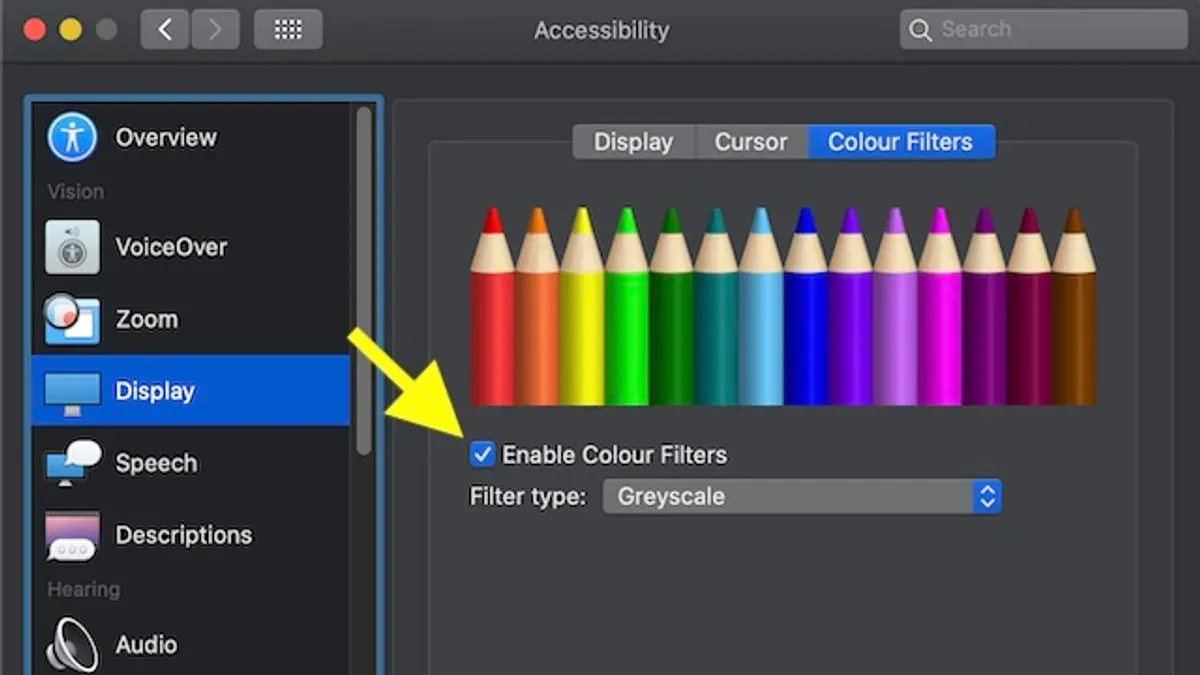The height and width of the screenshot is (675, 1200).
Task: Click the Audio speaker icon
Action: [x=72, y=646]
